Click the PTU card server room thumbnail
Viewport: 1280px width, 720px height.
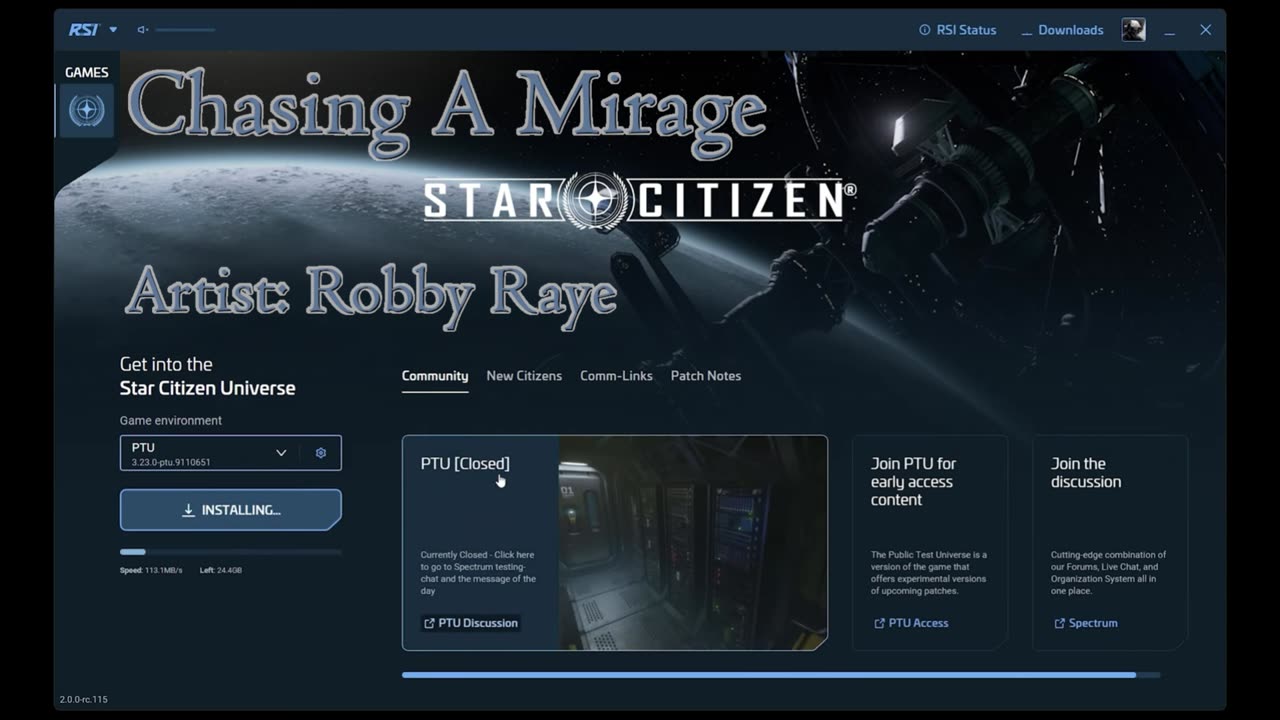[x=693, y=543]
